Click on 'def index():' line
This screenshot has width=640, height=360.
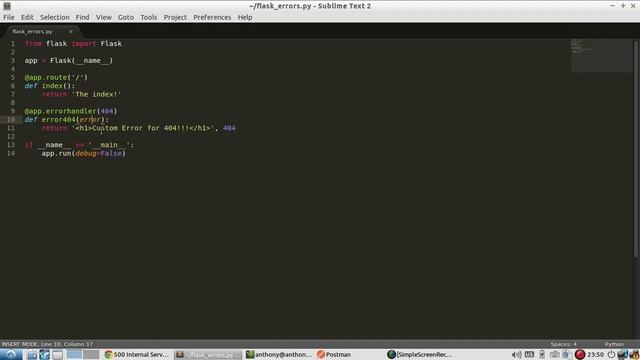(x=50, y=86)
